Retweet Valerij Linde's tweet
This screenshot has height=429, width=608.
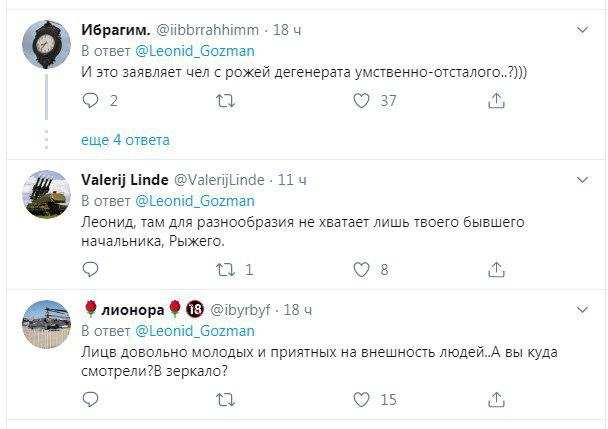pyautogui.click(x=227, y=270)
